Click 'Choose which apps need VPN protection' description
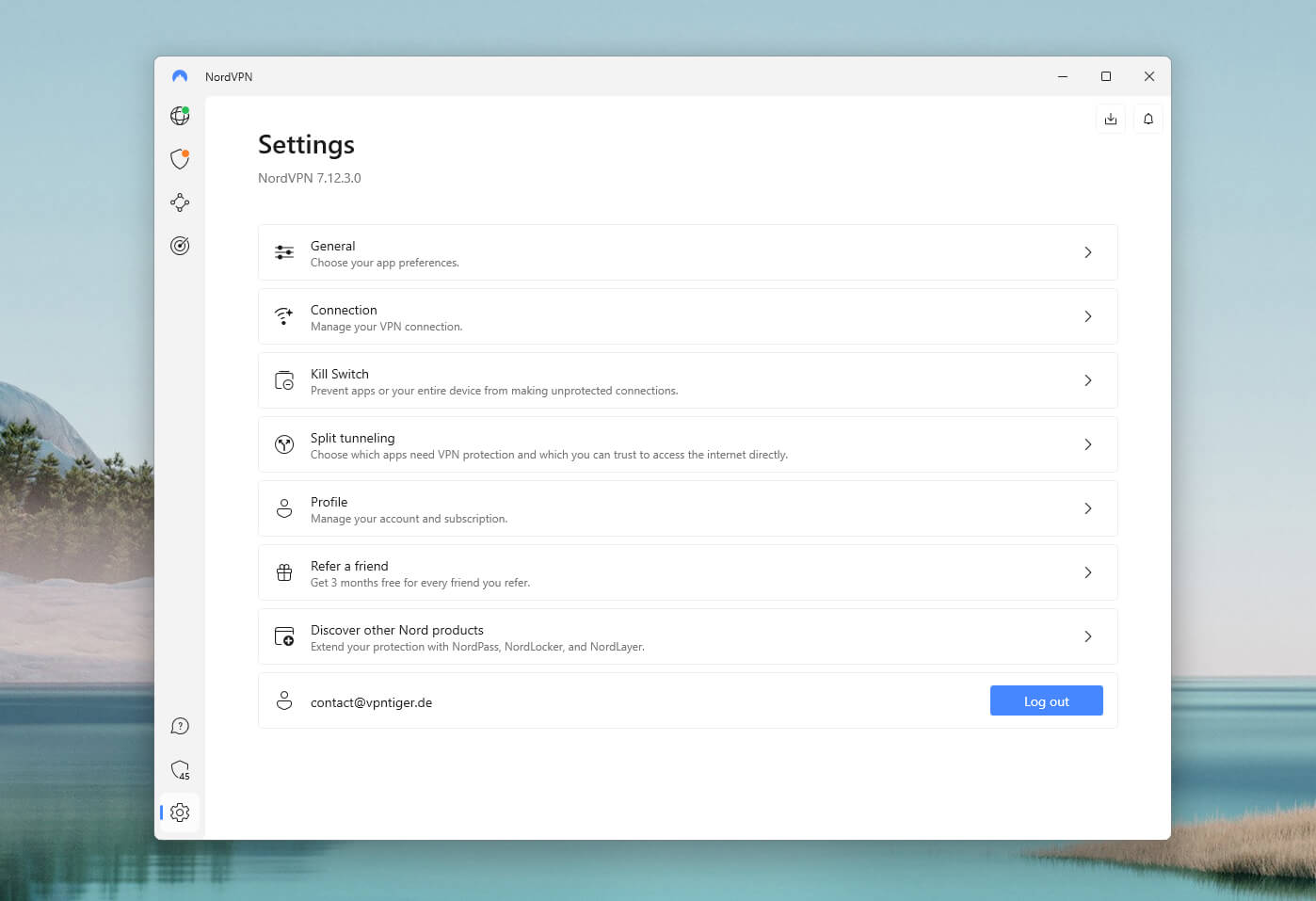The image size is (1316, 901). [x=550, y=455]
